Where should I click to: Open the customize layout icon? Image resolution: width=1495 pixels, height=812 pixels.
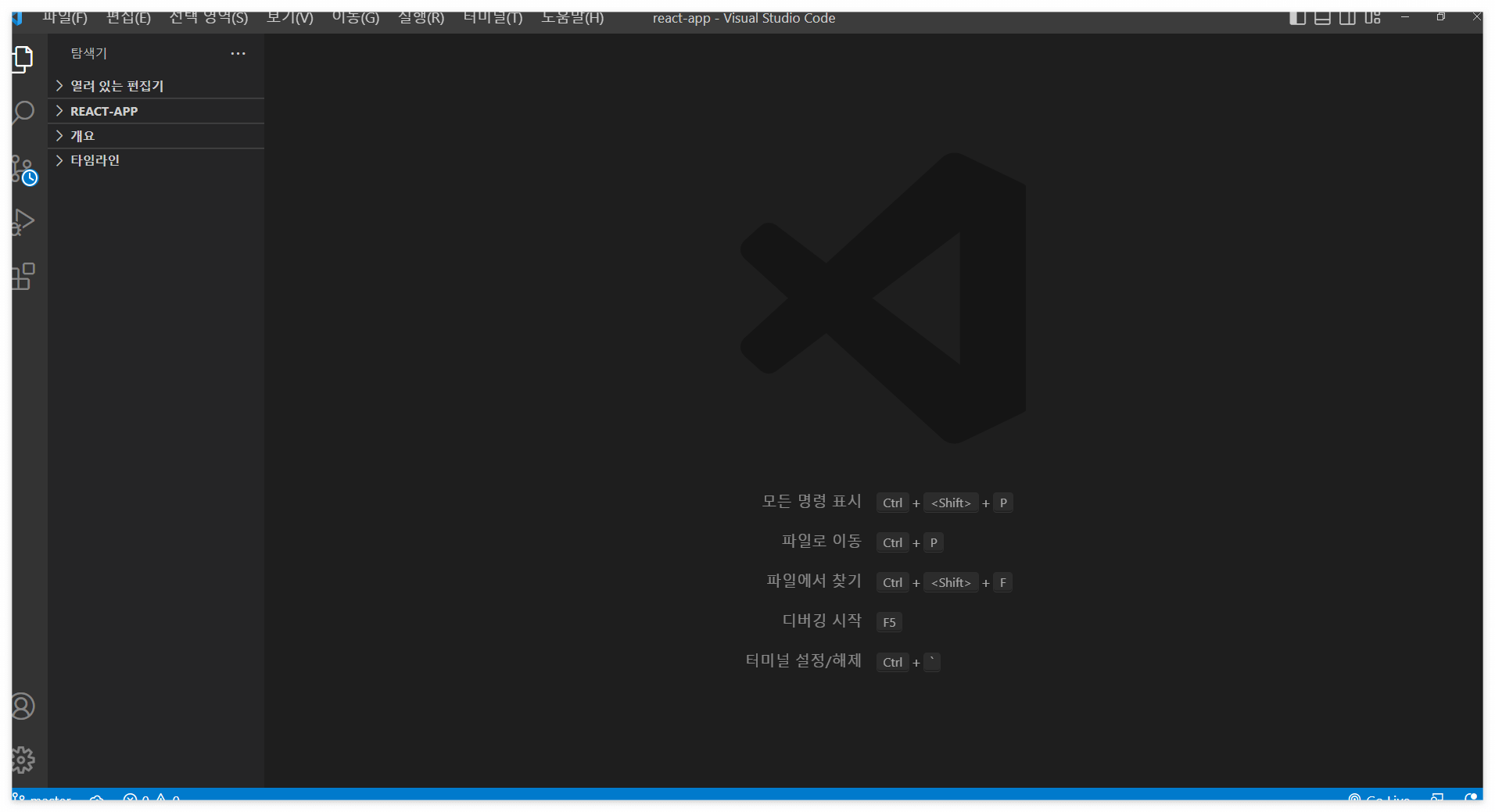pos(1372,17)
